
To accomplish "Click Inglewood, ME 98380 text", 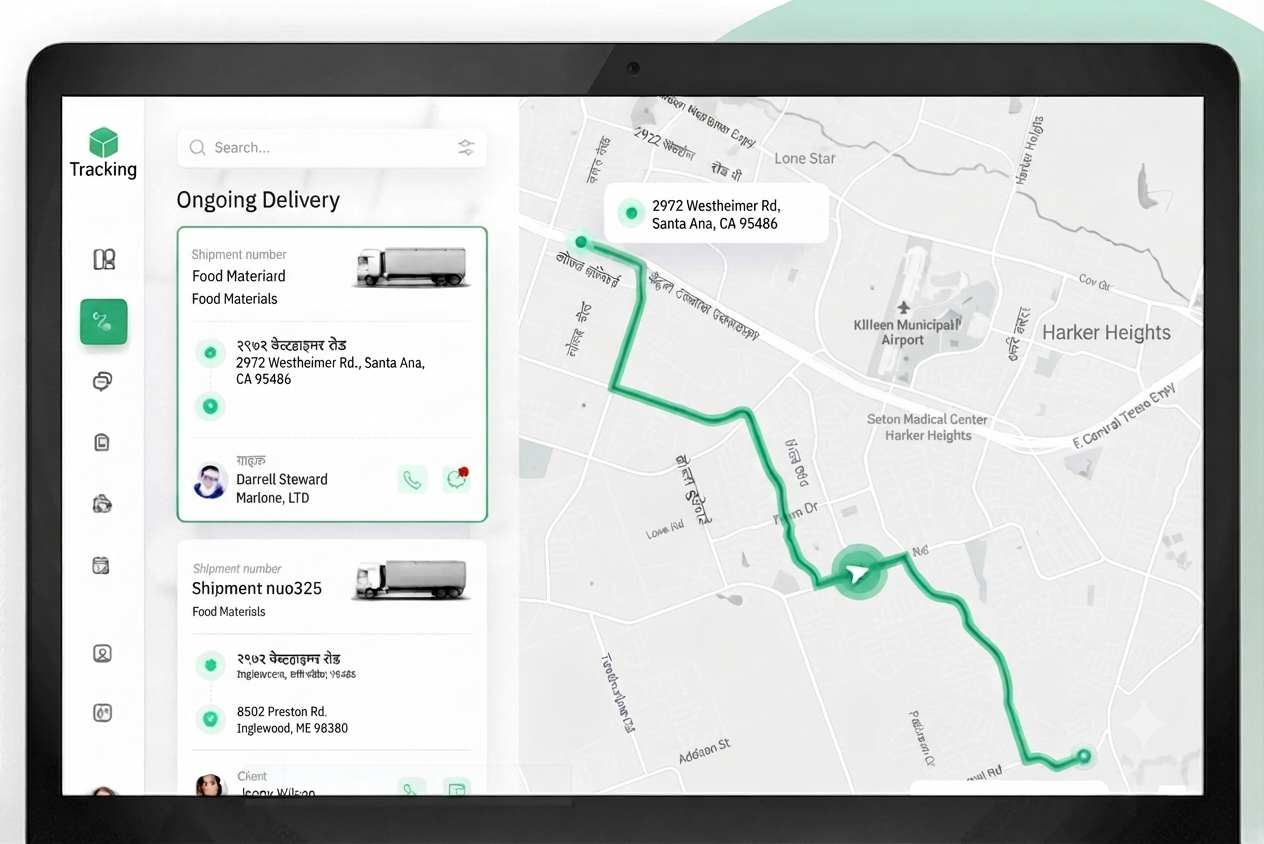I will pyautogui.click(x=292, y=728).
